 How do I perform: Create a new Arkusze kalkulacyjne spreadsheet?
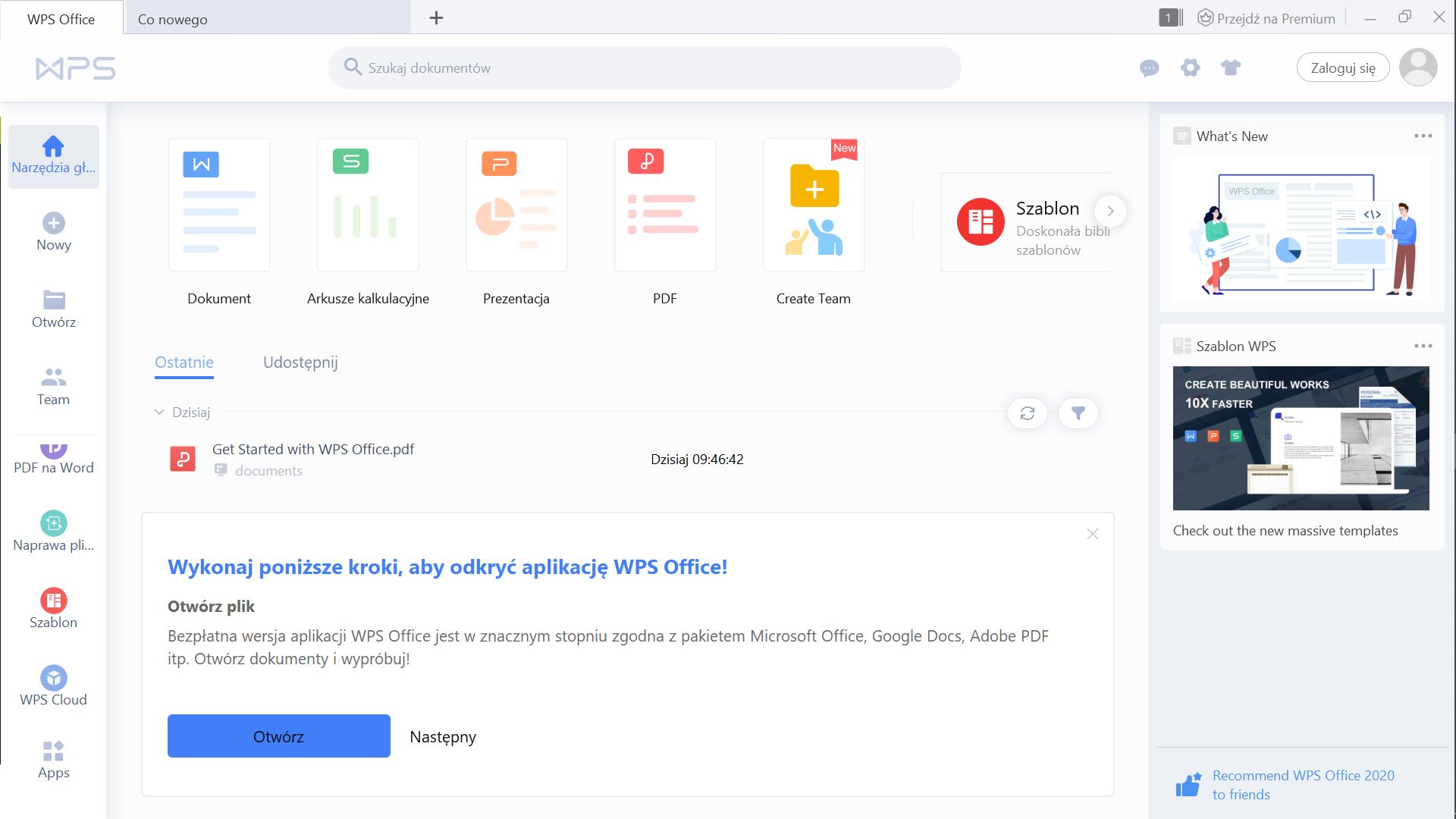(x=368, y=206)
